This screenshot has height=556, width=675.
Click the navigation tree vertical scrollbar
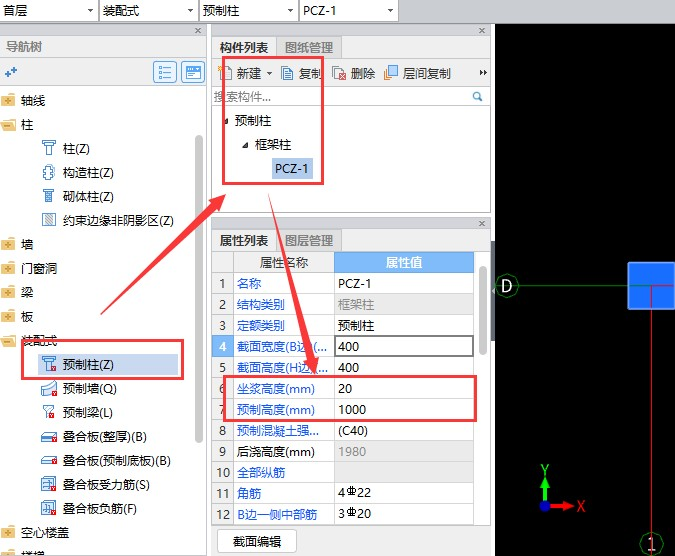pos(198,288)
